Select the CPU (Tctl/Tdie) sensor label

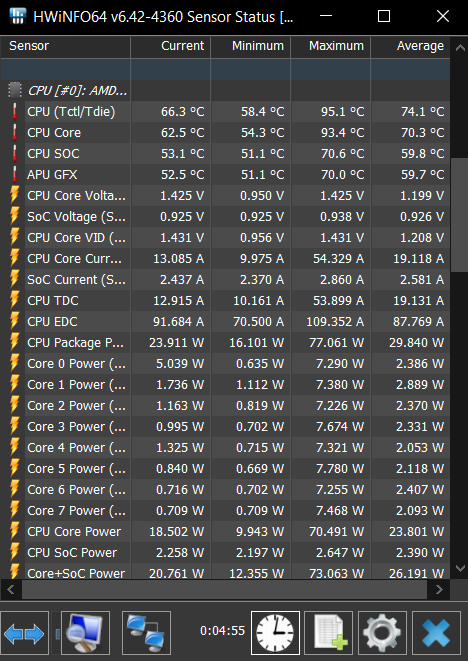point(71,111)
